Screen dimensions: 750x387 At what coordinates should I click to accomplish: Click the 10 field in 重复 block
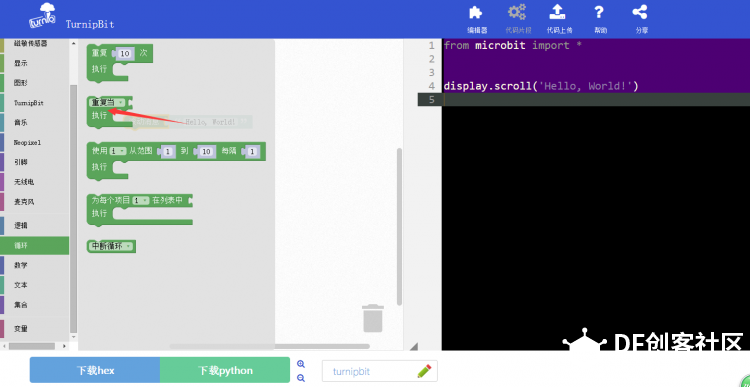click(125, 54)
